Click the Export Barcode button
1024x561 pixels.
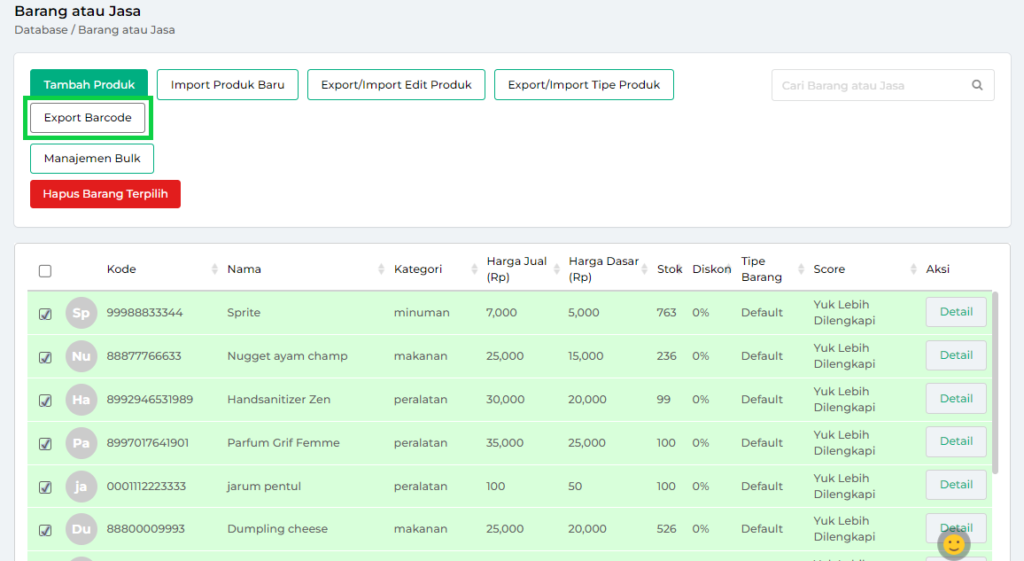tap(88, 118)
